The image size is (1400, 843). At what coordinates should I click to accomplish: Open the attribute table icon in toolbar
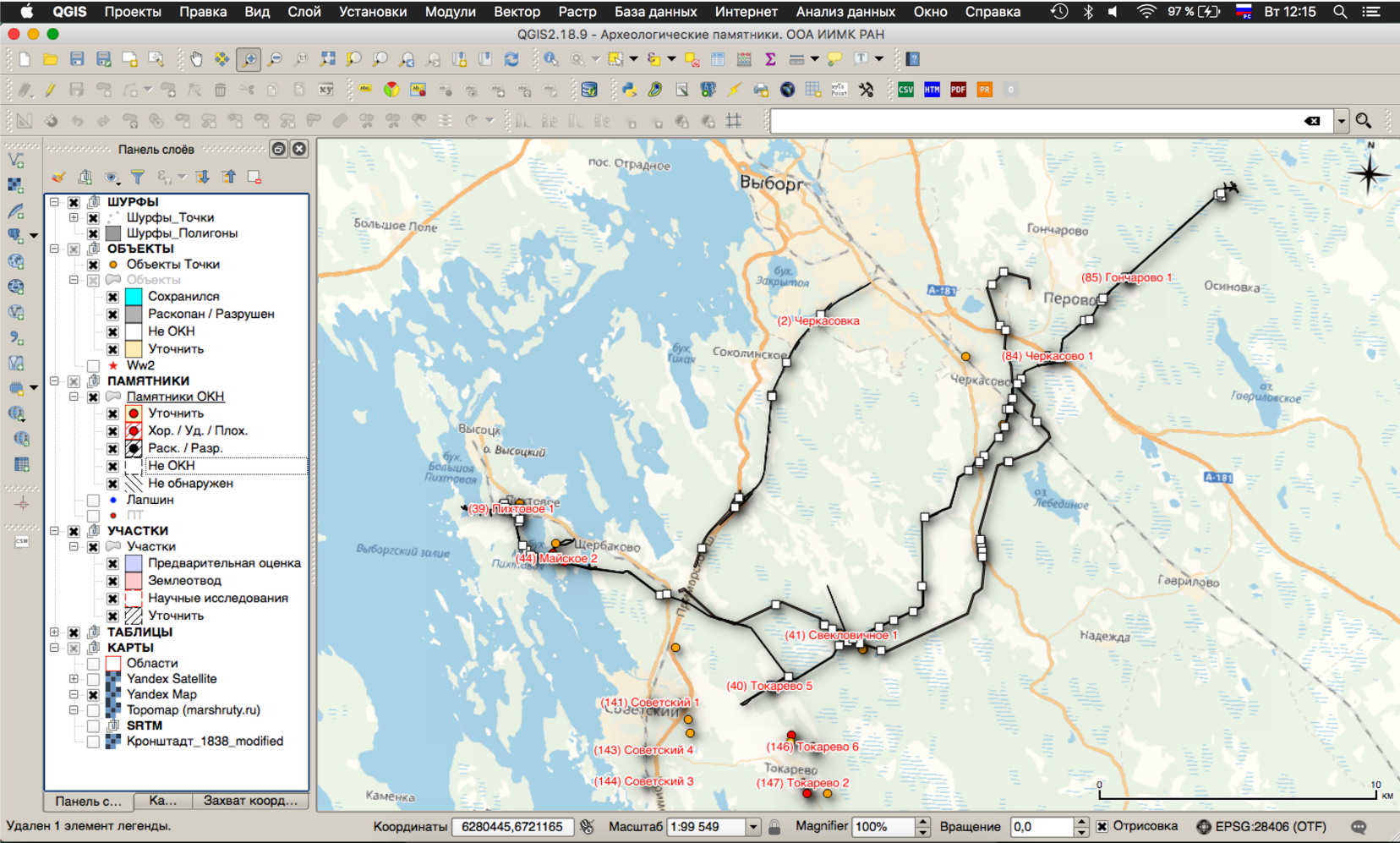pos(718,59)
